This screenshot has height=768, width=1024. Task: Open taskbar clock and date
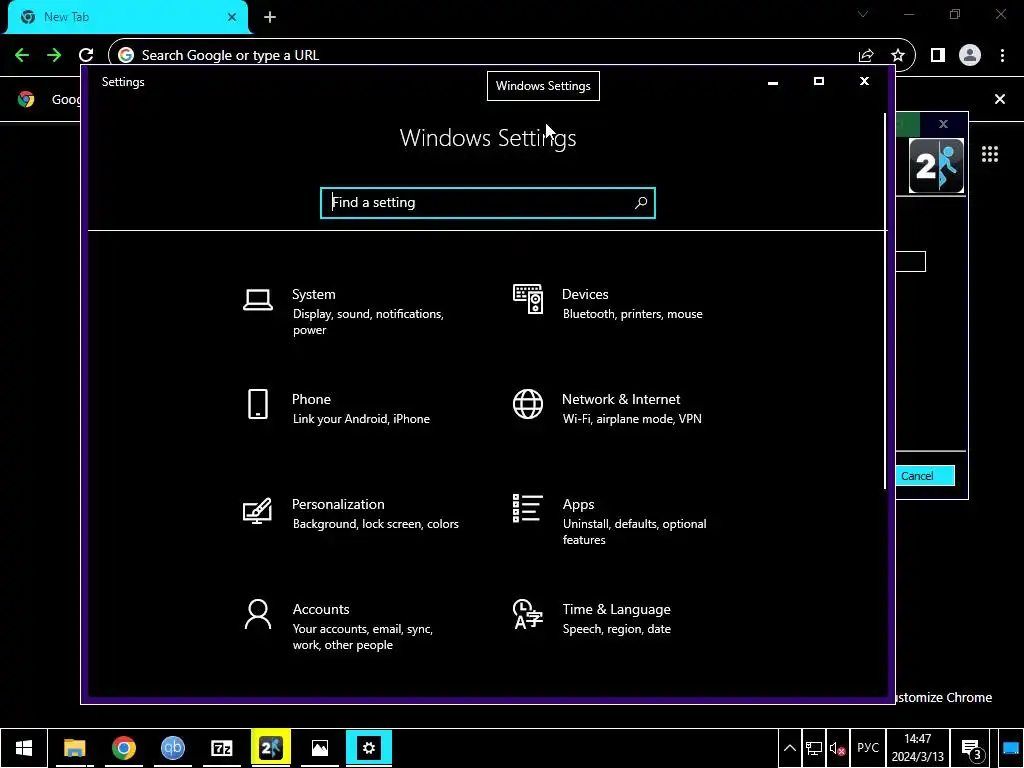[x=918, y=748]
